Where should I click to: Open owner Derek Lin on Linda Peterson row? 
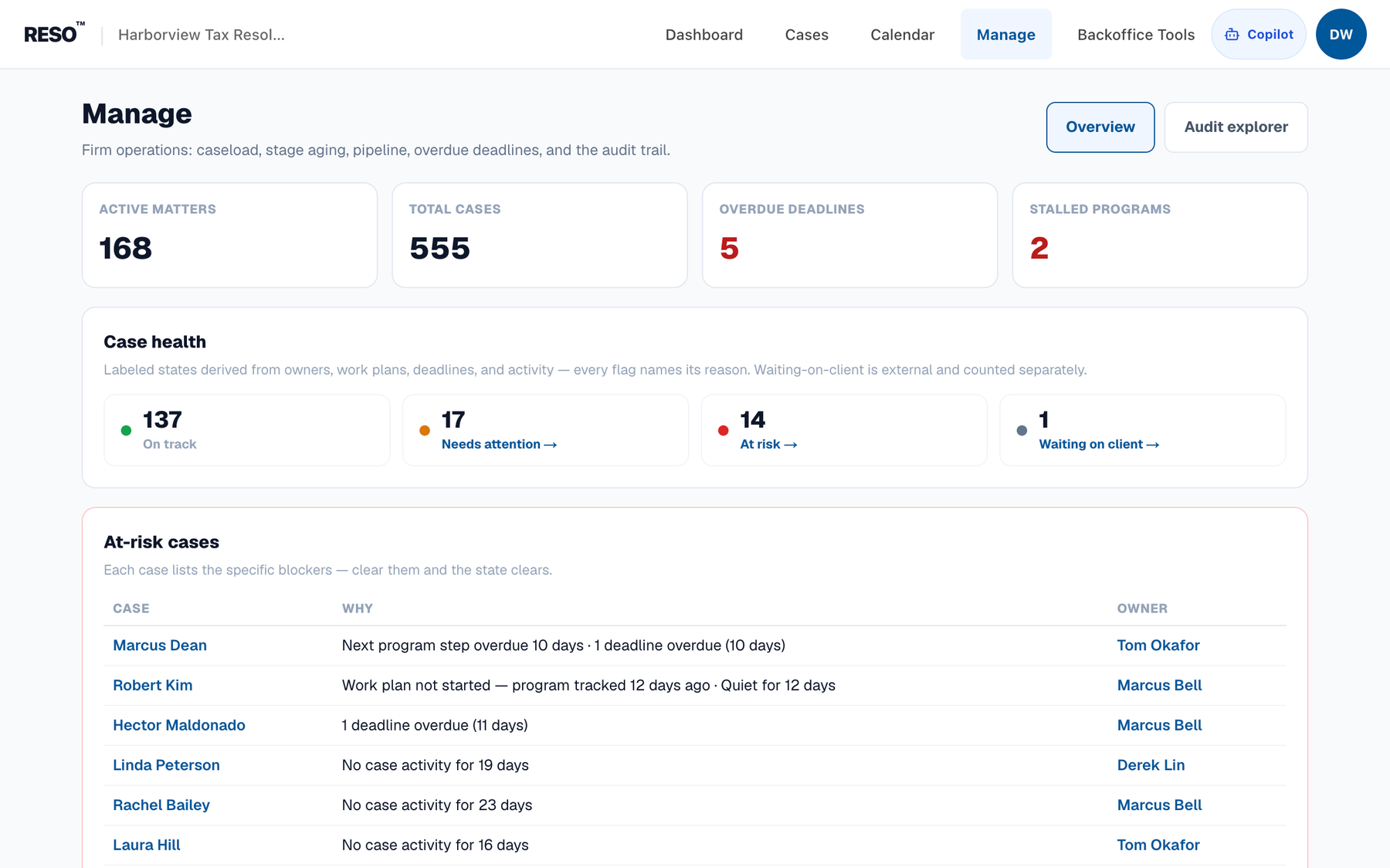[1151, 765]
